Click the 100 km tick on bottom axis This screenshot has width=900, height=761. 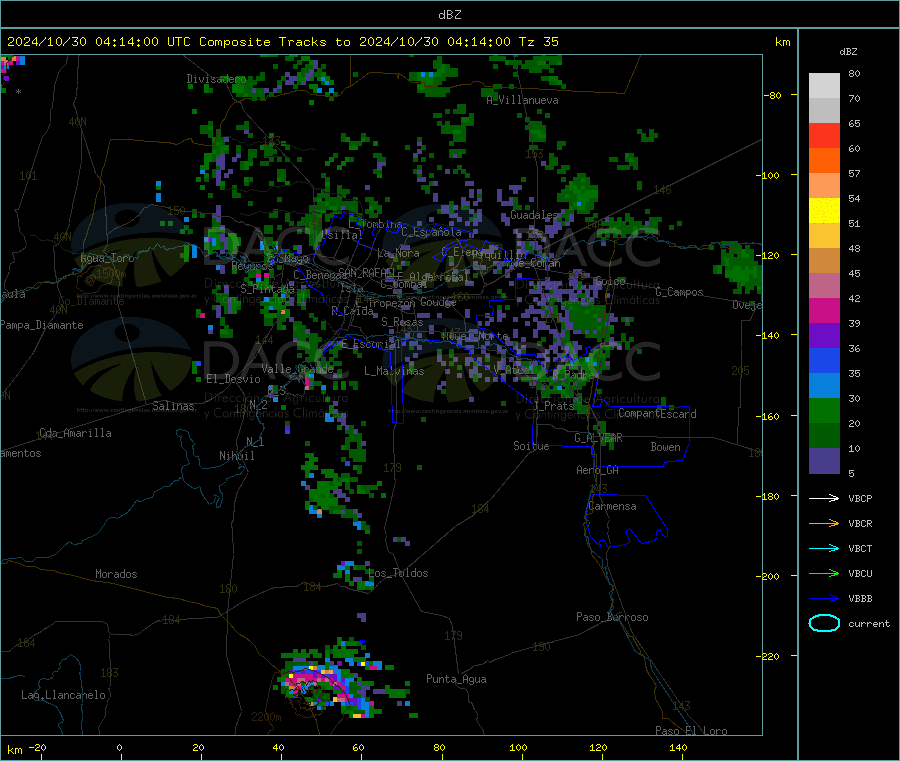point(518,747)
